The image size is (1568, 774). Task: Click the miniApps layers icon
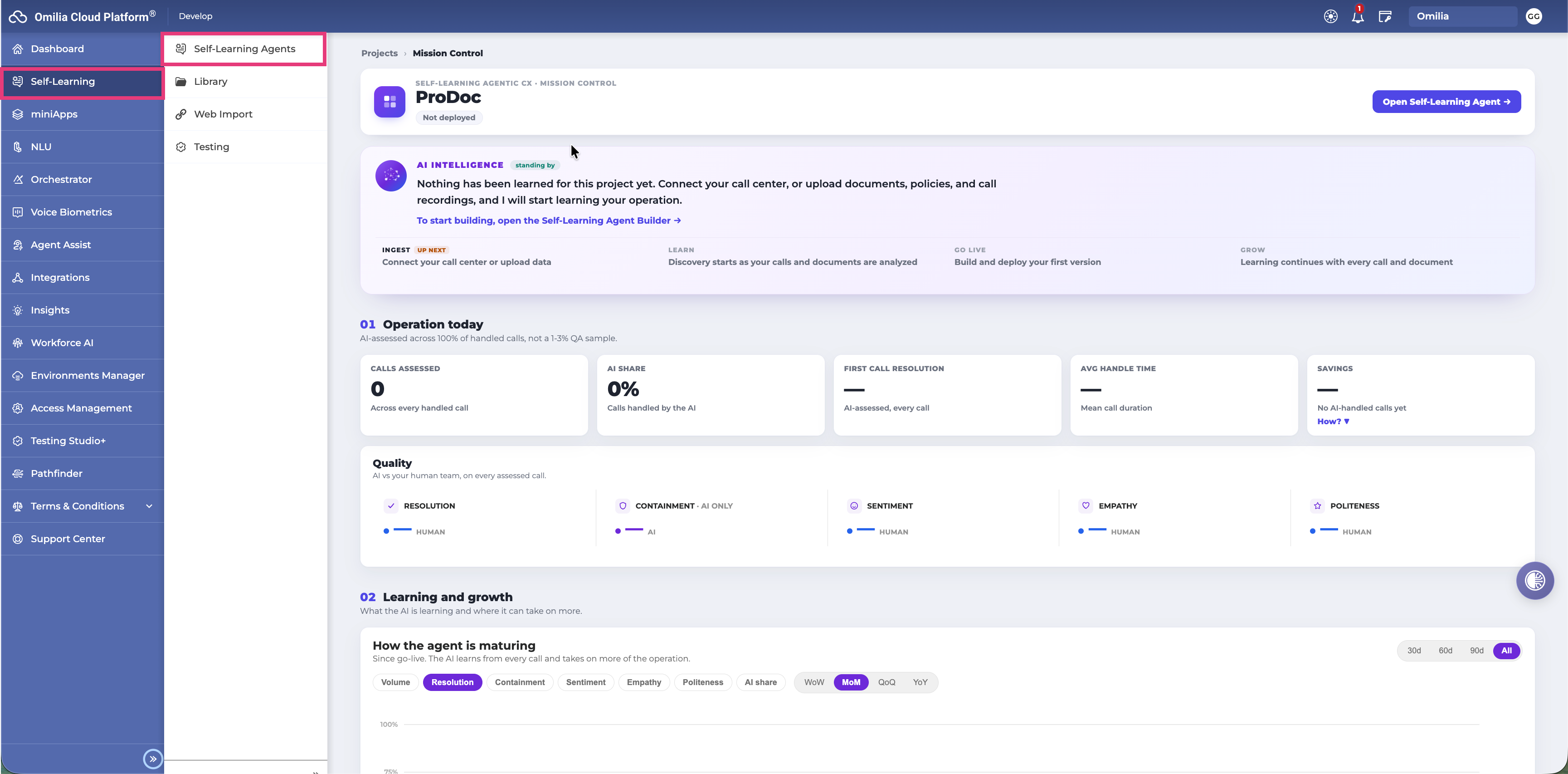tap(18, 114)
